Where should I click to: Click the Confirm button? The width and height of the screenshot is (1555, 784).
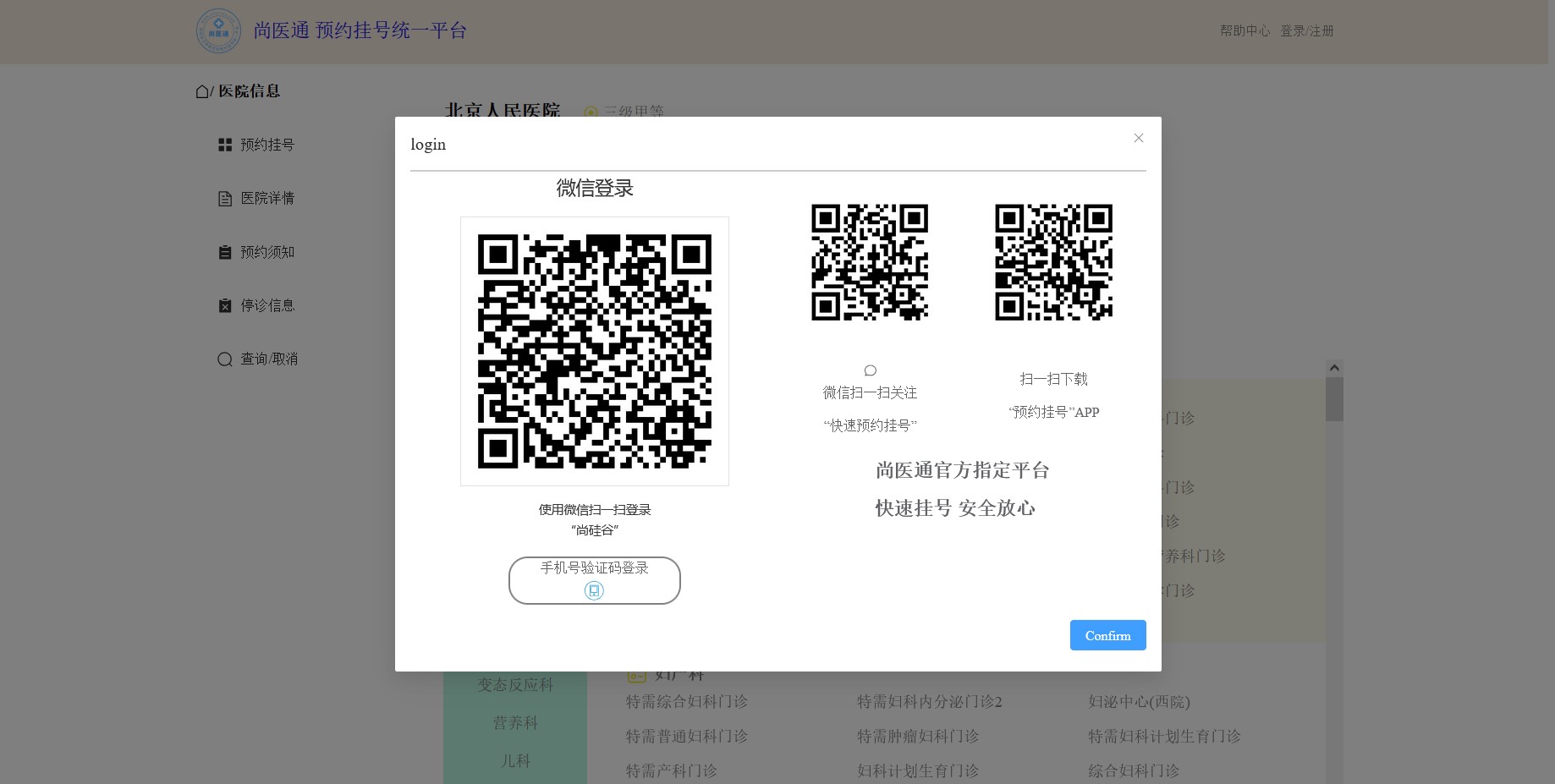(x=1107, y=635)
